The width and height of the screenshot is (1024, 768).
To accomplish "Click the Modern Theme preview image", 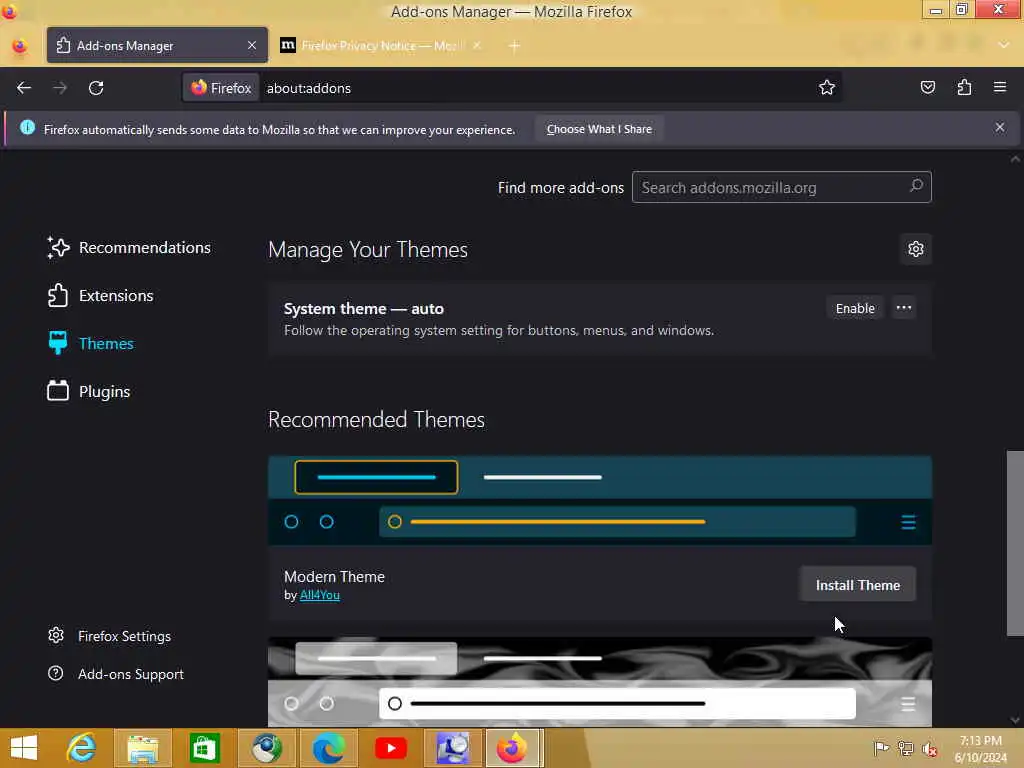I will click(600, 500).
